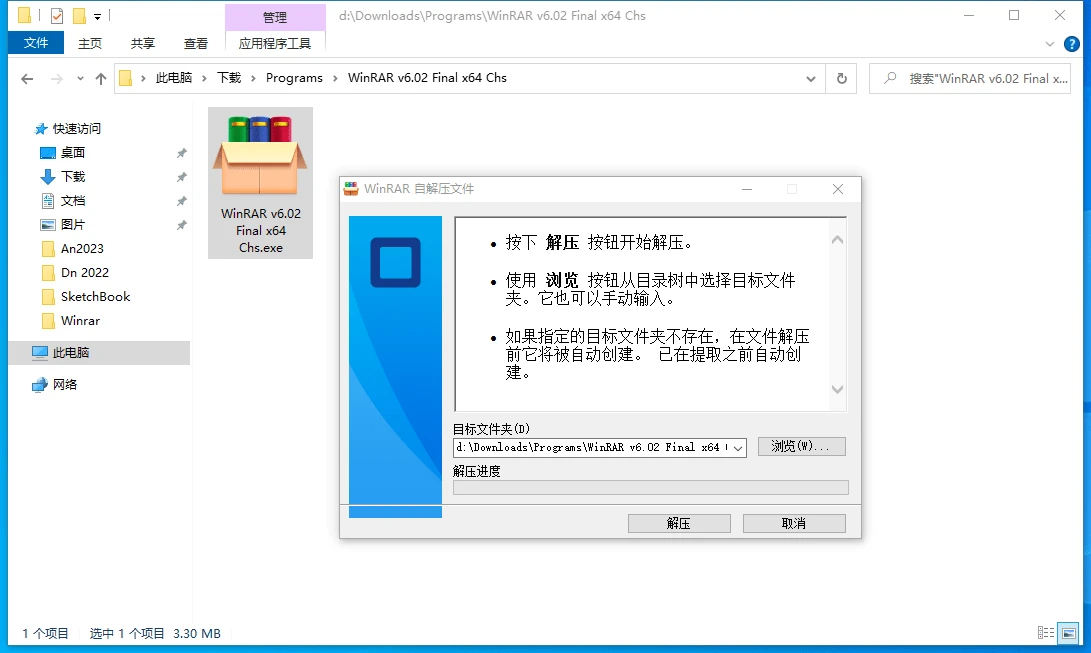The image size is (1091, 653).
Task: Minimize the WinRAR self-extractor dialog
Action: tap(747, 189)
